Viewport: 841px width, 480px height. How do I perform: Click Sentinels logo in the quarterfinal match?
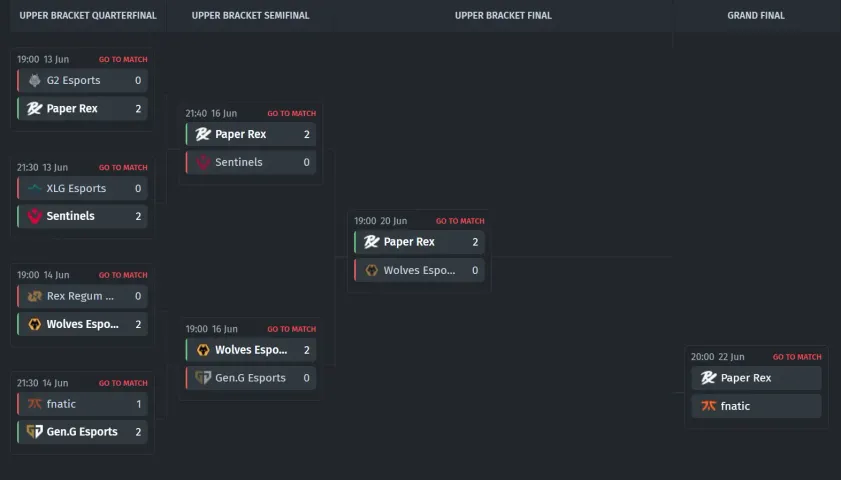click(34, 216)
